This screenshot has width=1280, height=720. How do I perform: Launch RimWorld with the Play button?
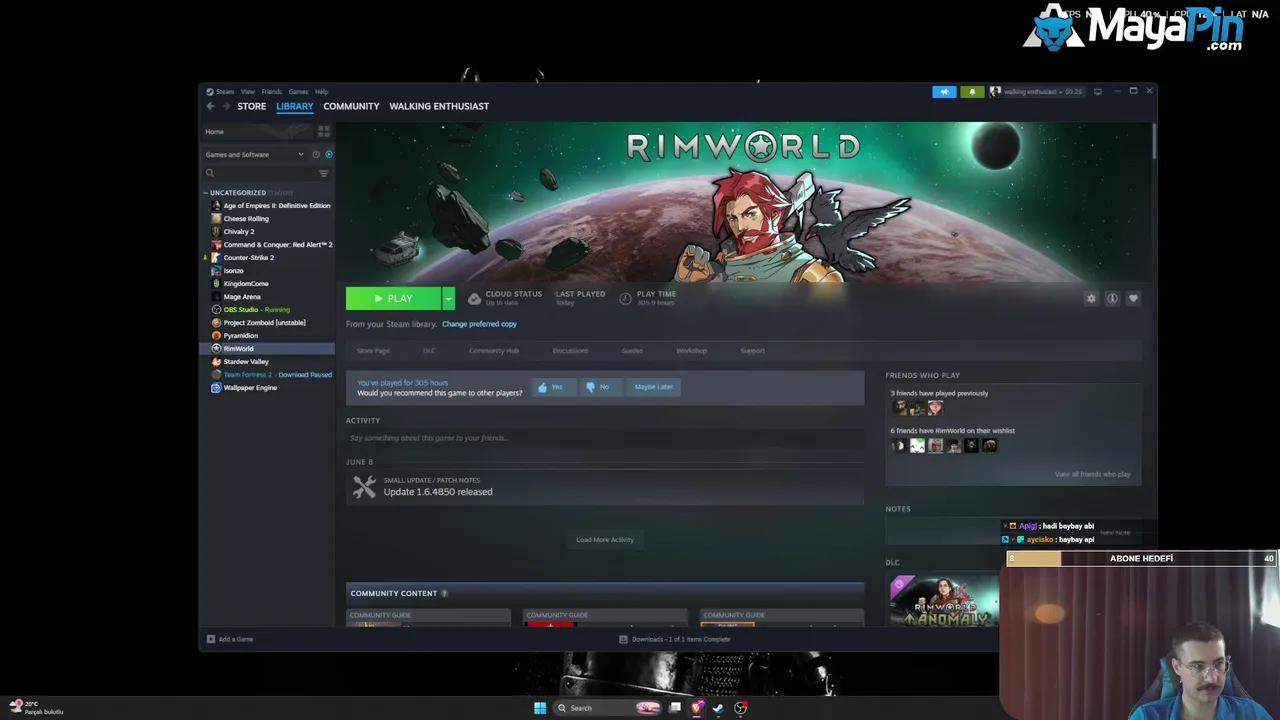point(393,298)
